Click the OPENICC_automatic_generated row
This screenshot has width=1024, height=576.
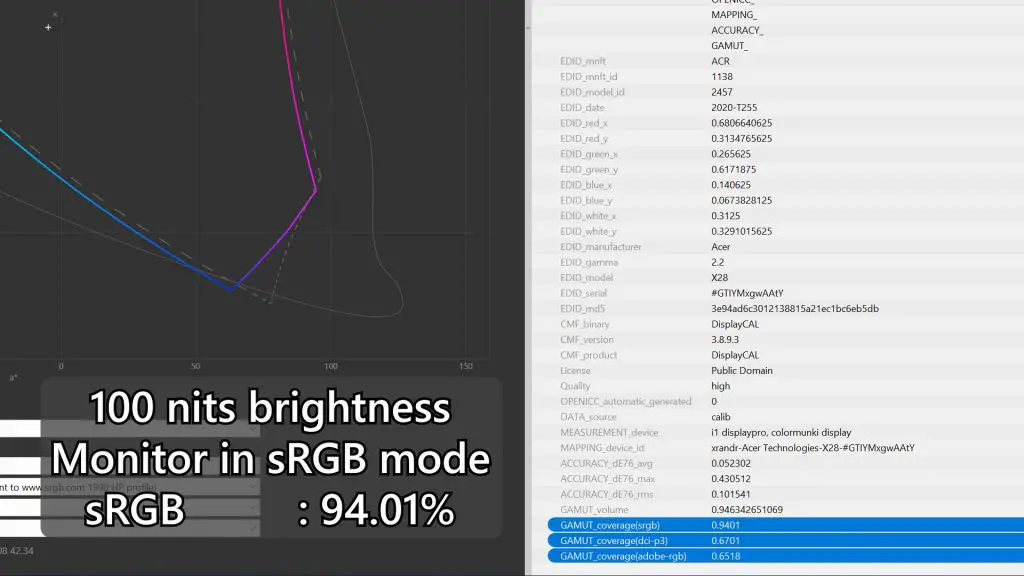(780, 402)
